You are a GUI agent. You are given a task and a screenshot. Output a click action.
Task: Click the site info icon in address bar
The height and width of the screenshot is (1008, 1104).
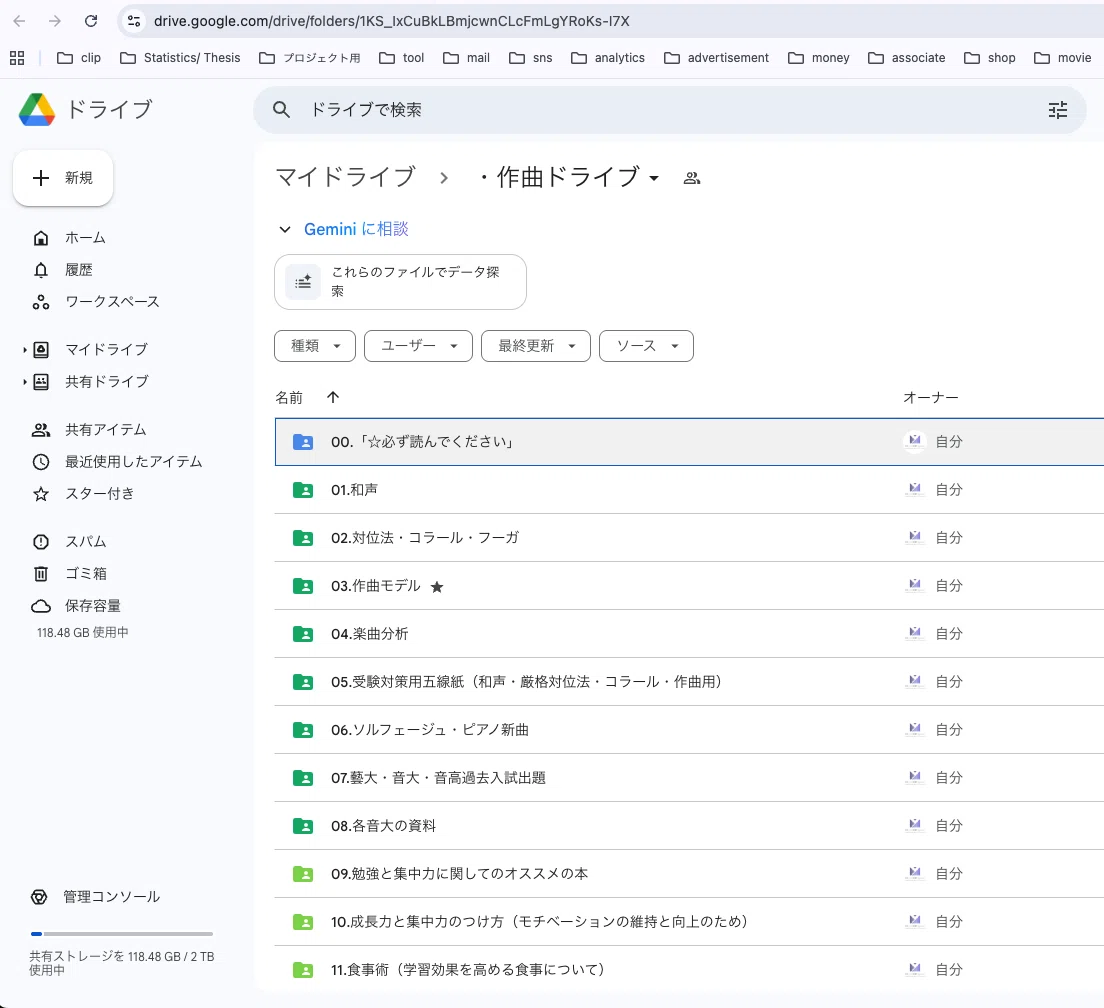click(134, 21)
